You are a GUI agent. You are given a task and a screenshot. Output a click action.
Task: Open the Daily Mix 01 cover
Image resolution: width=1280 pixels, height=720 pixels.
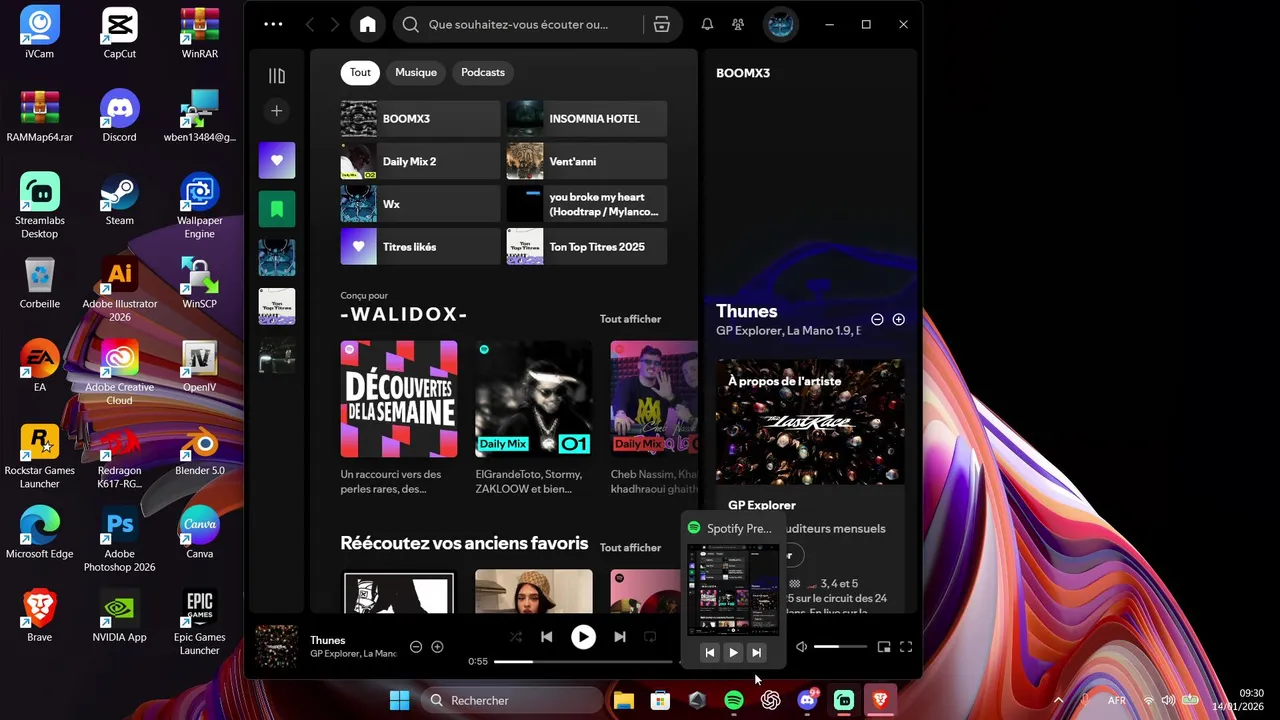pos(533,399)
